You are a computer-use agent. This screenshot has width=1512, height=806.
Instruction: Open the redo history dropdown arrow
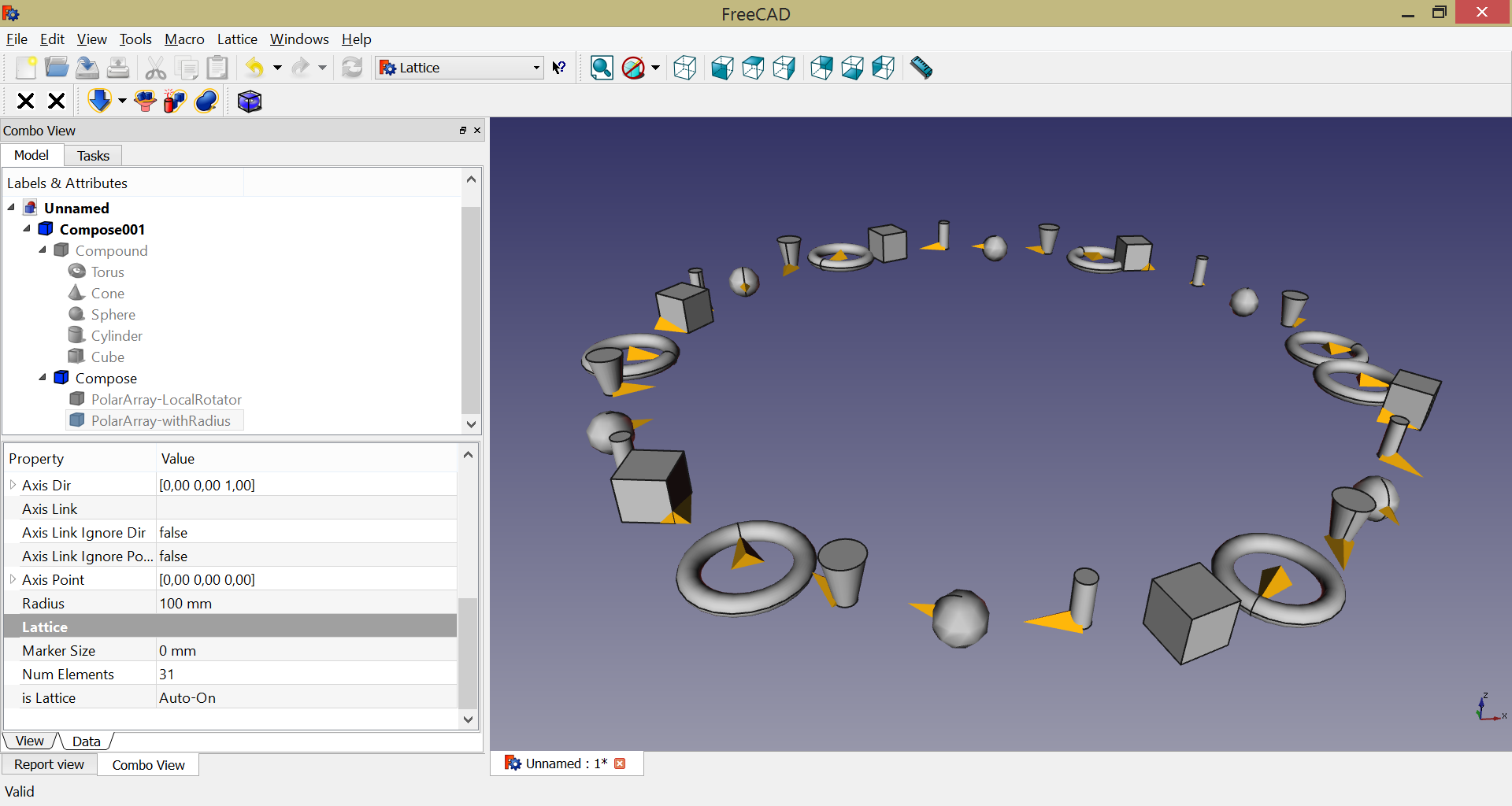(322, 68)
